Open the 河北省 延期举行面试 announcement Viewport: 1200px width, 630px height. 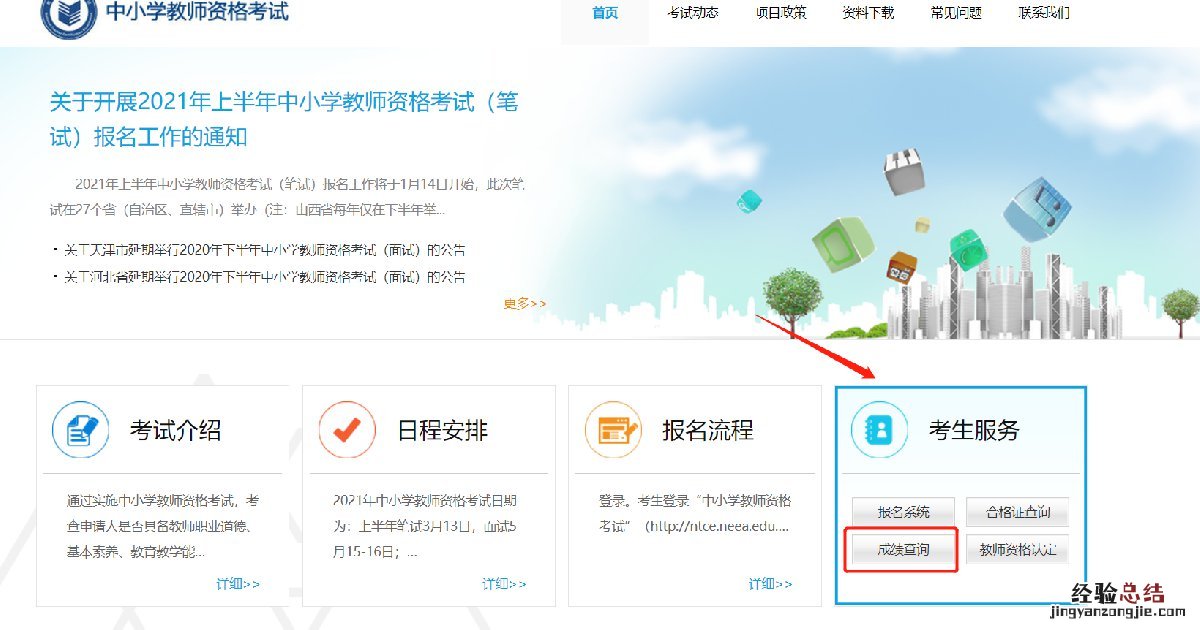click(265, 277)
